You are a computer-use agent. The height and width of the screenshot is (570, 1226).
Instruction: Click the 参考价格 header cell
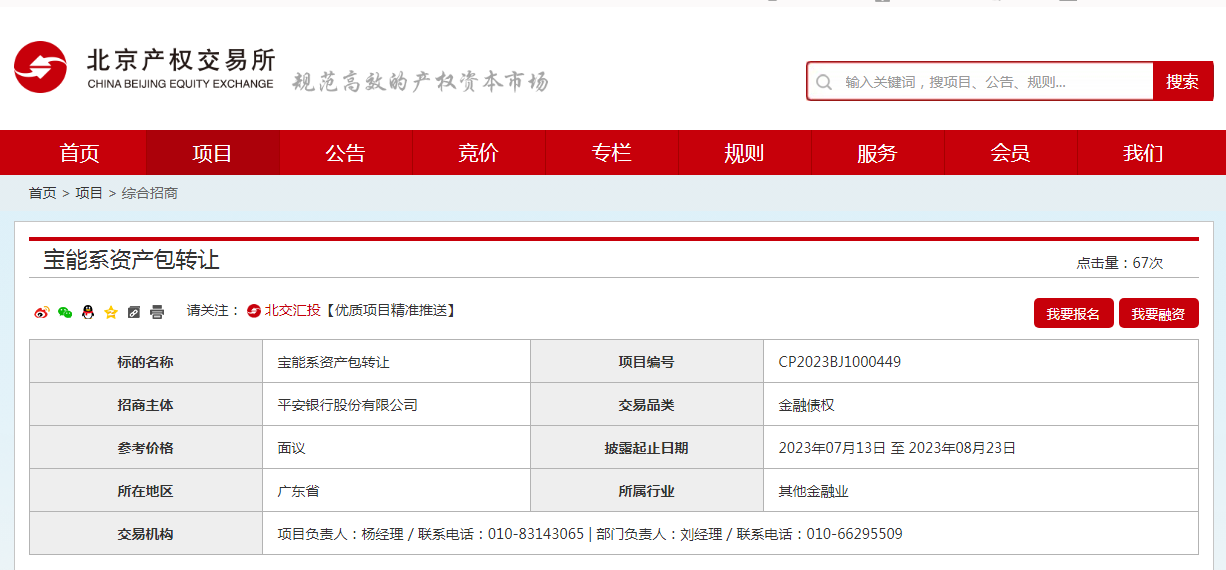tap(146, 448)
